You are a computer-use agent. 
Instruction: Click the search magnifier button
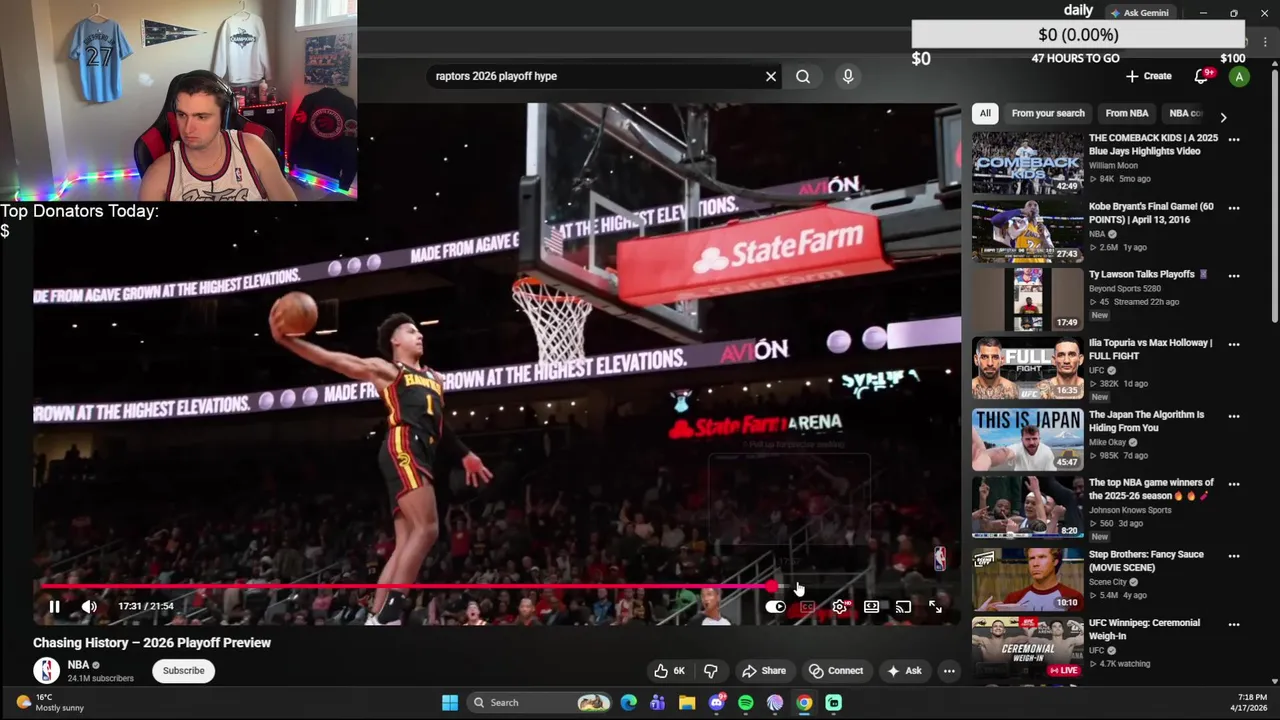click(803, 76)
